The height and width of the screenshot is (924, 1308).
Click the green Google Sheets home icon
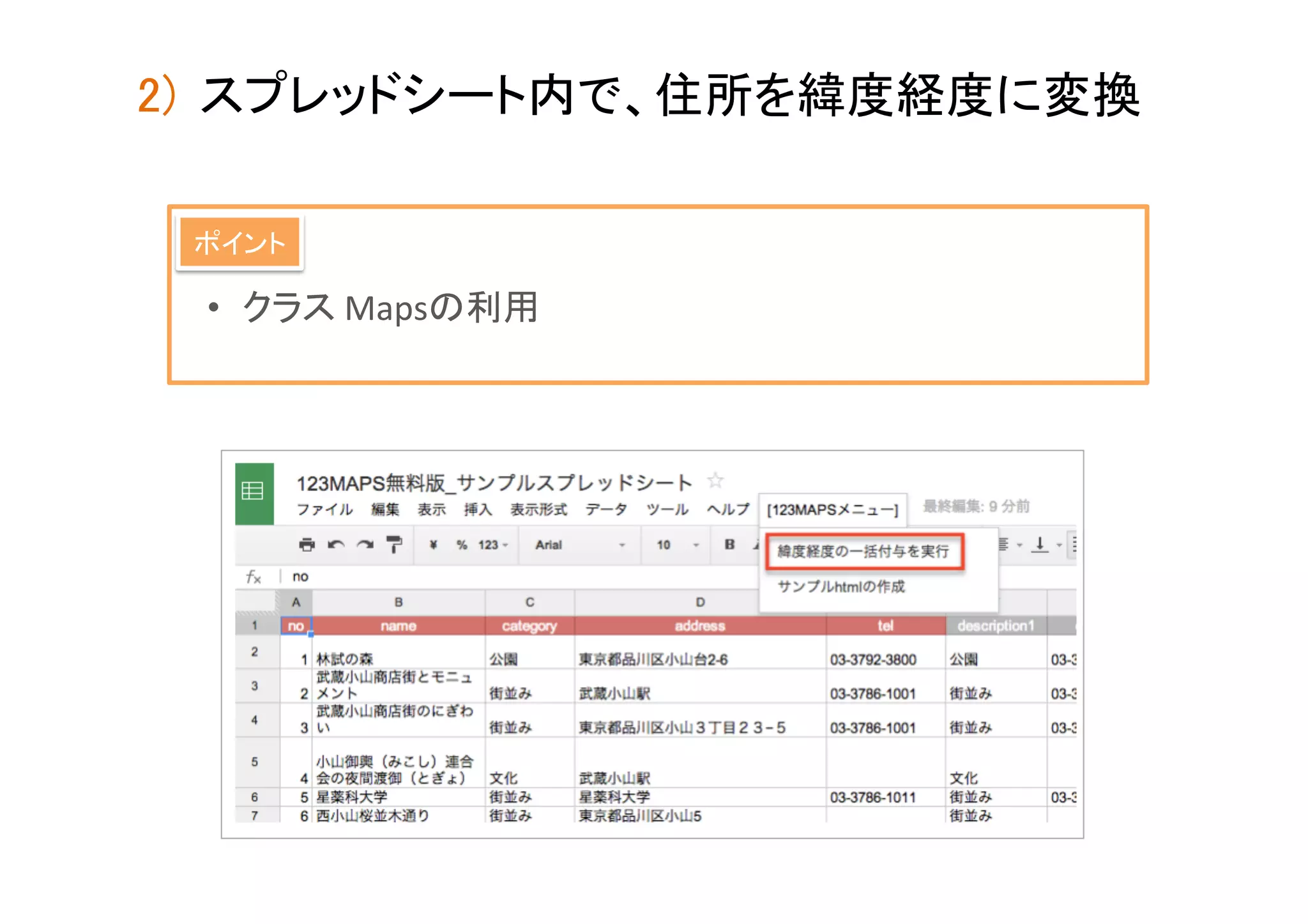coord(254,493)
